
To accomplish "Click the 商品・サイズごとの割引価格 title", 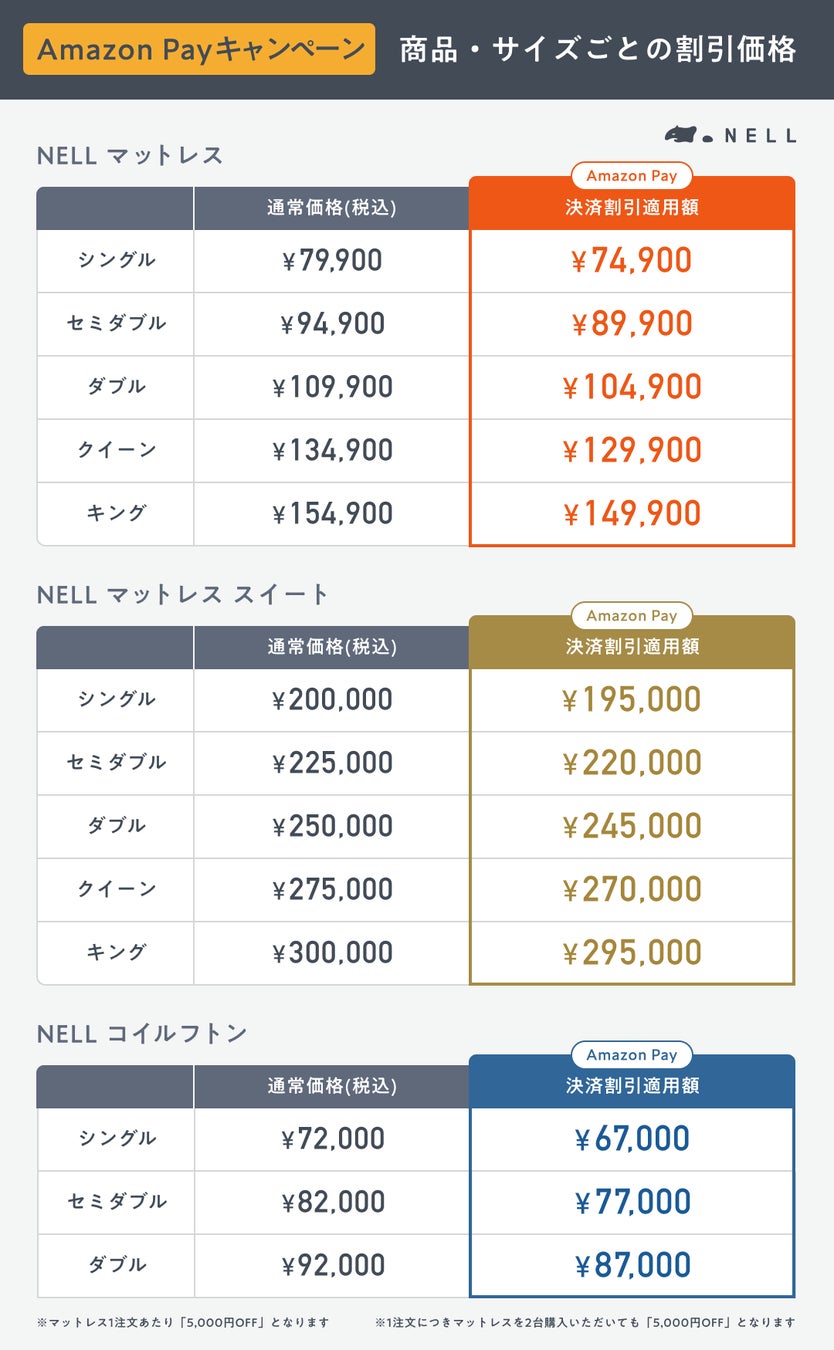I will pos(597,50).
